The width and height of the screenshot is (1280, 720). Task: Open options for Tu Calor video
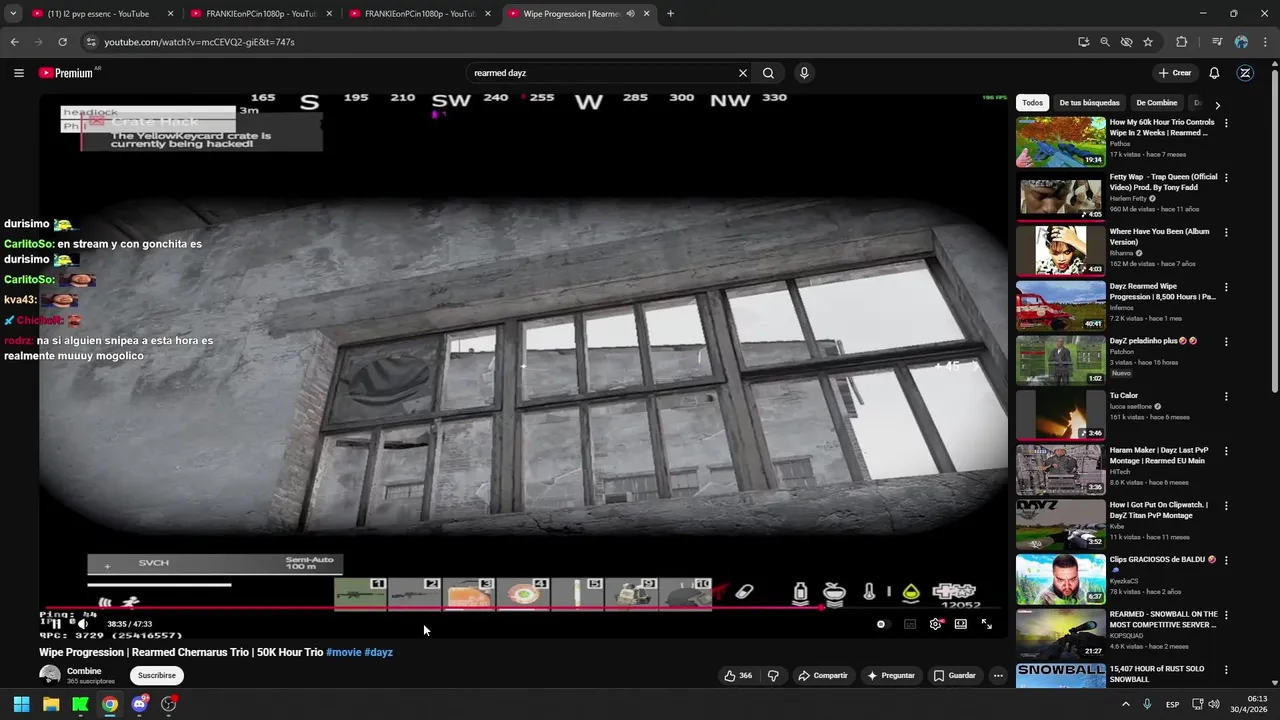pos(1226,397)
